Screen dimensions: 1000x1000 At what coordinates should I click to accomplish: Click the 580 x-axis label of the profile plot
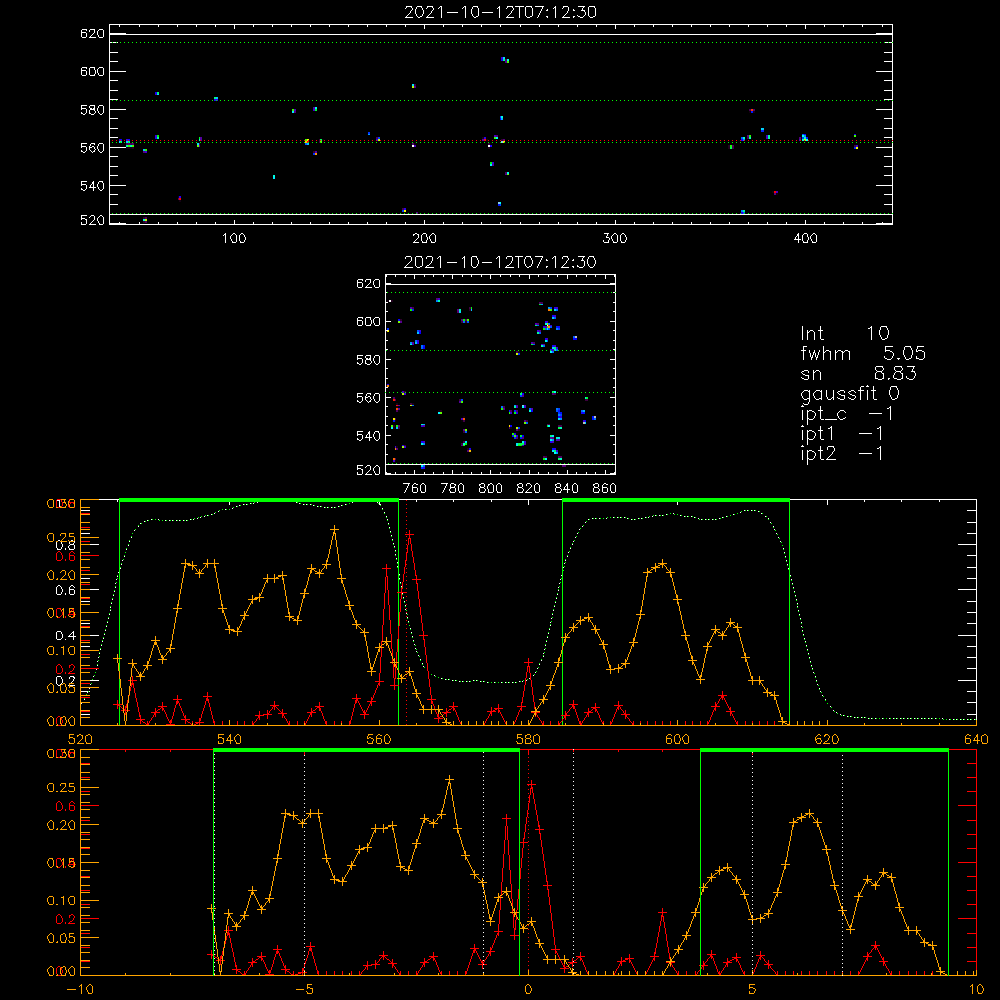click(528, 739)
